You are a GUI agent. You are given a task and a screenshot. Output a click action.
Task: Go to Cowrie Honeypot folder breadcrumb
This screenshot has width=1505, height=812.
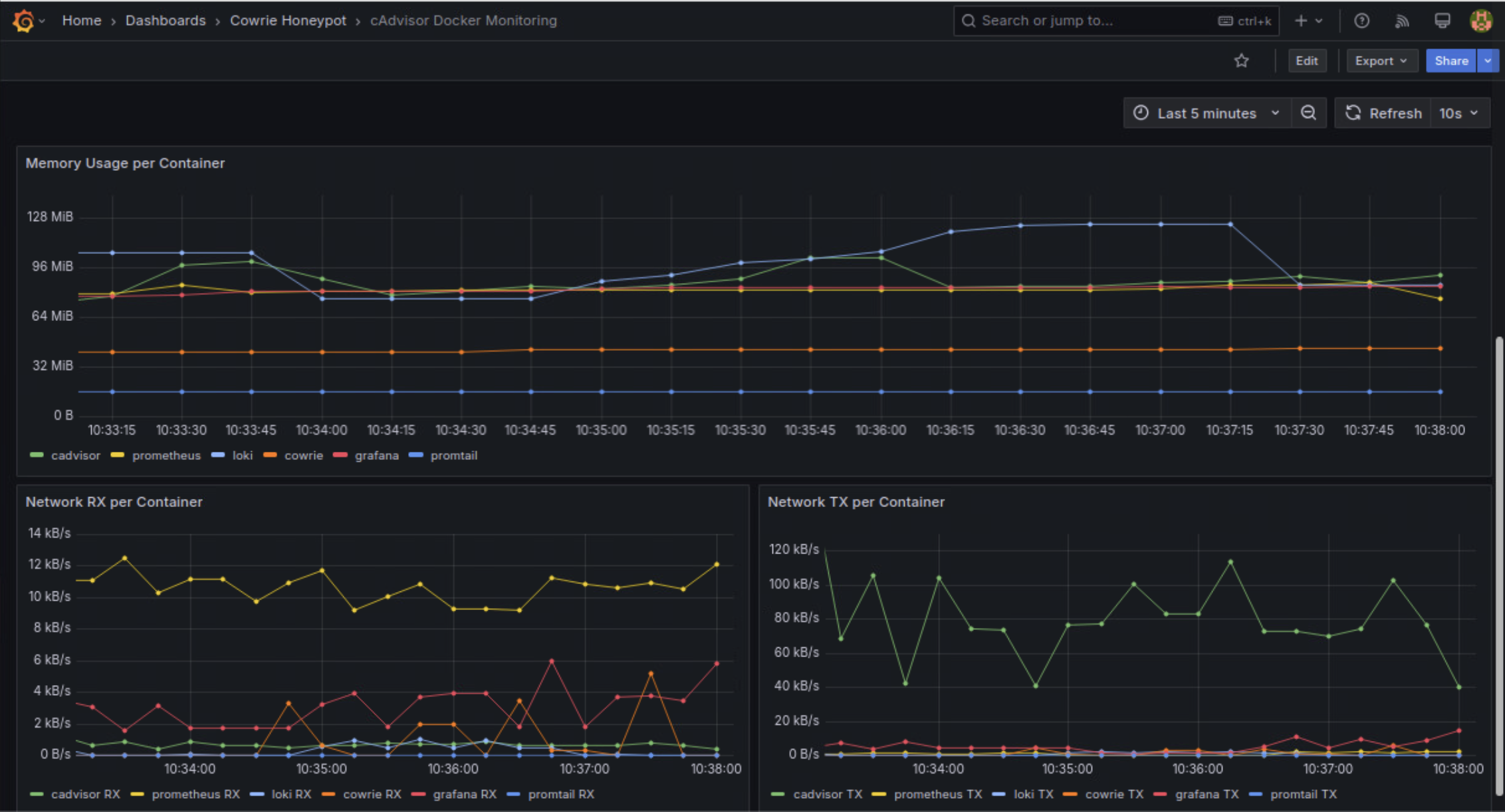(288, 21)
